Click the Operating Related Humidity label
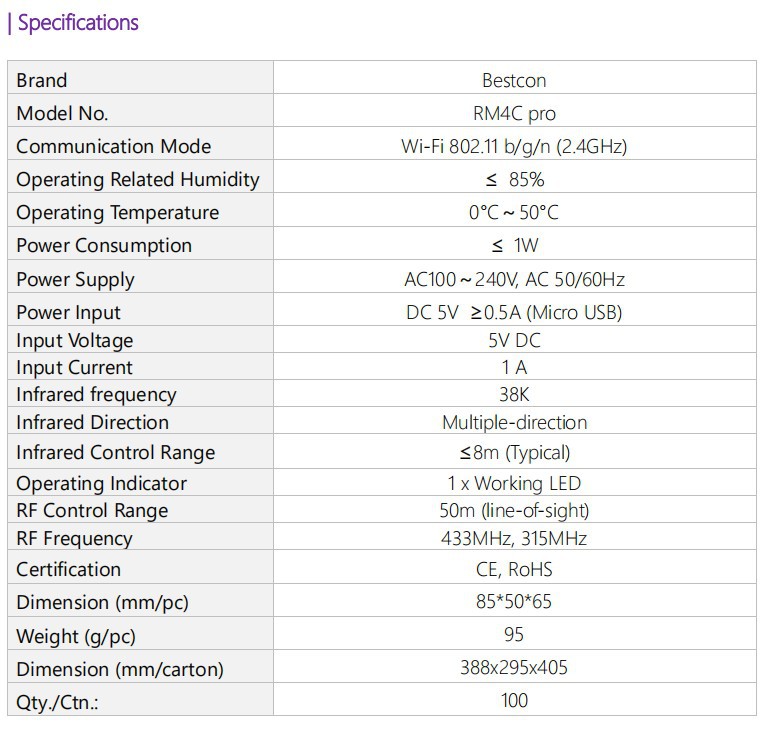Image resolution: width=780 pixels, height=732 pixels. 137,179
